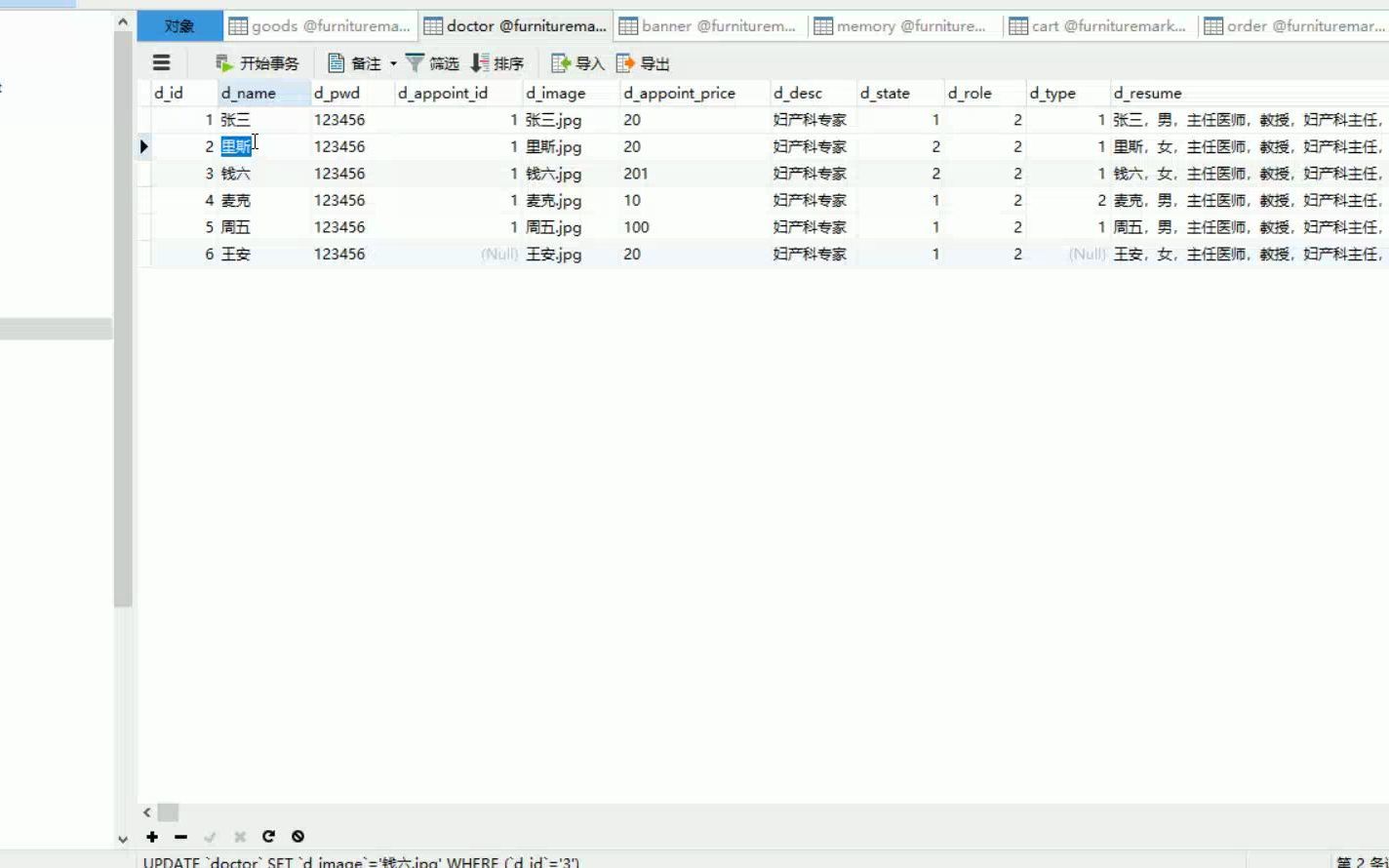Switch to the goods table tab
The height and width of the screenshot is (868, 1389).
pyautogui.click(x=320, y=26)
